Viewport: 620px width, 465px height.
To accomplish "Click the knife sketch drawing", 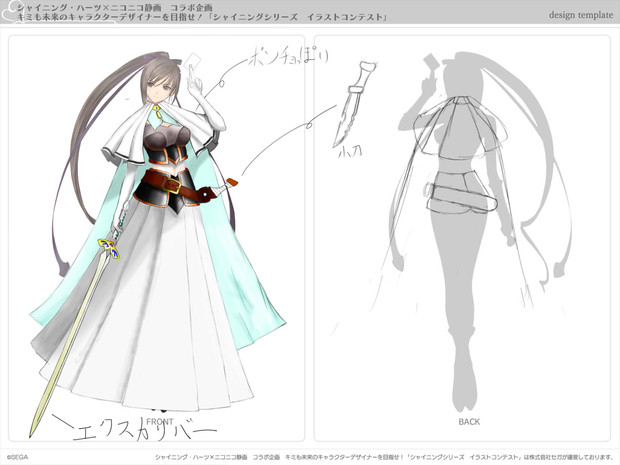I will [x=354, y=105].
